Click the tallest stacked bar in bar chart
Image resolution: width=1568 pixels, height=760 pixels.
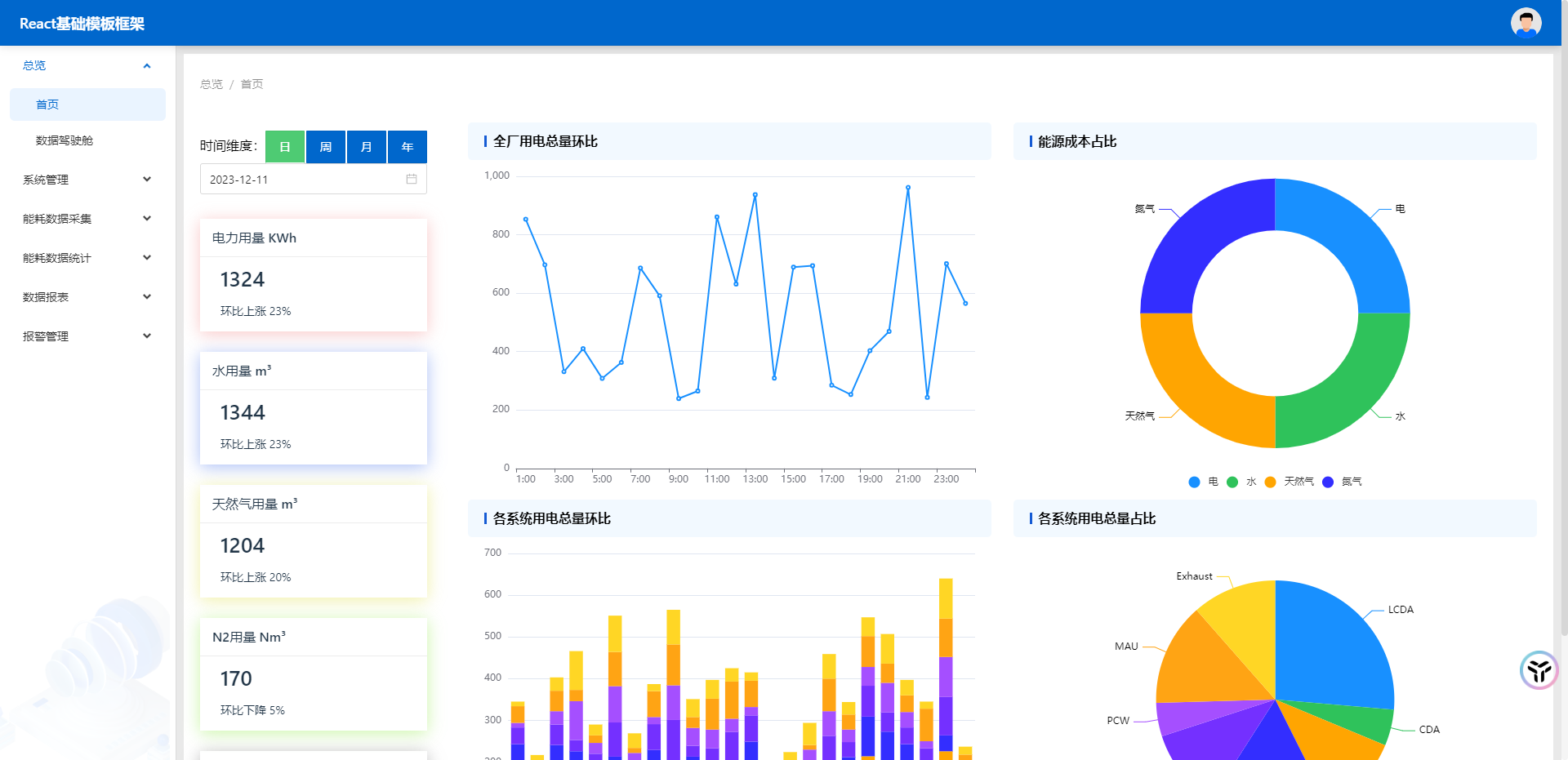point(946,669)
